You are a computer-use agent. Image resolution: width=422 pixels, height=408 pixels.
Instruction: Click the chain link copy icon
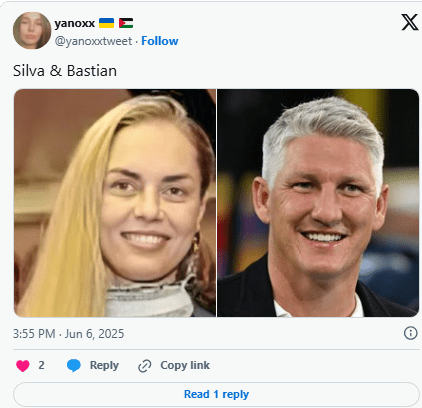[145, 366]
